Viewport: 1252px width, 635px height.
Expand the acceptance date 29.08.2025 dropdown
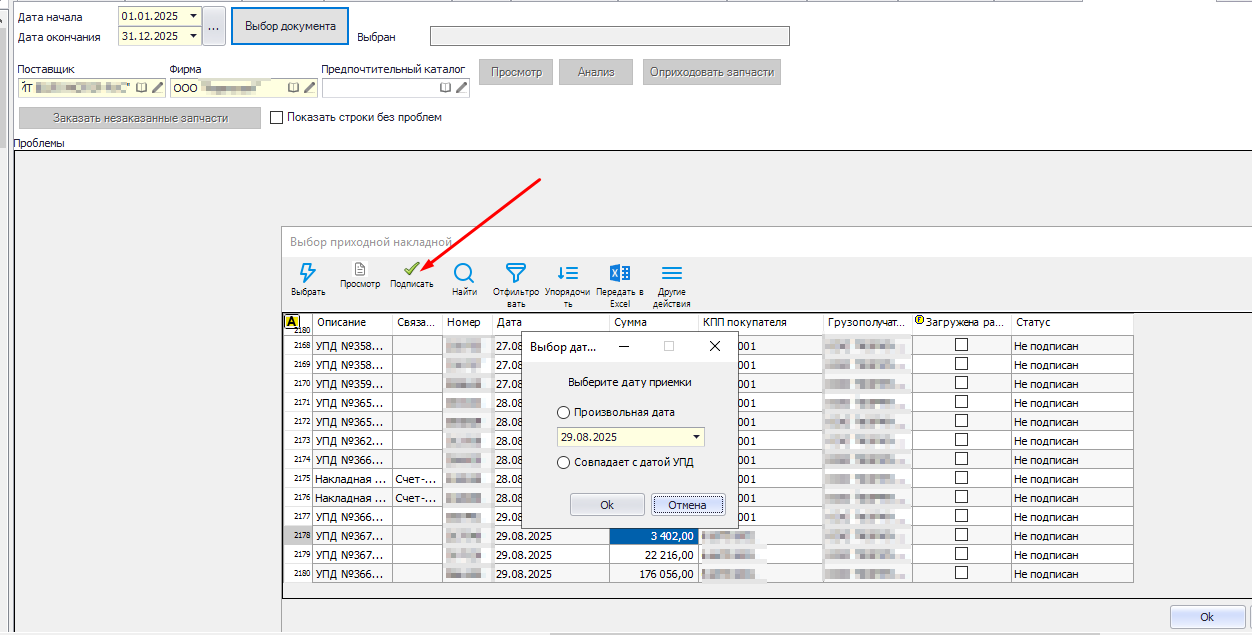[x=696, y=437]
